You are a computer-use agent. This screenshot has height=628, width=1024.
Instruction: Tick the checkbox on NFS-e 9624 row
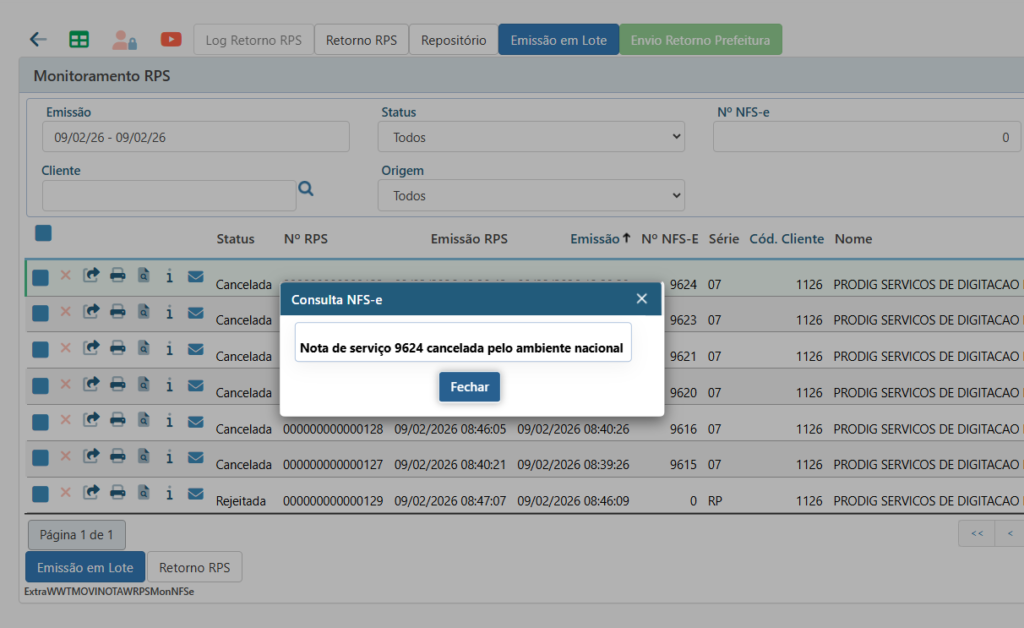click(40, 277)
